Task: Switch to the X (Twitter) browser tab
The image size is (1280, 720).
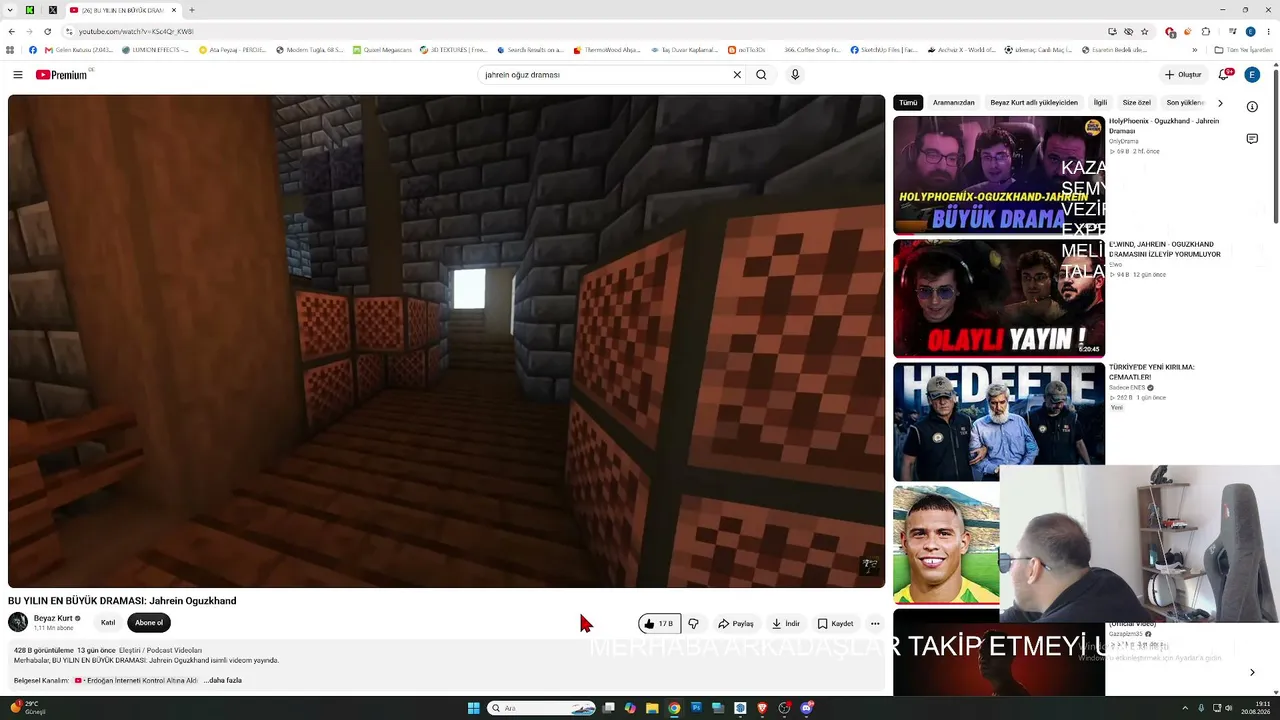Action: click(53, 10)
